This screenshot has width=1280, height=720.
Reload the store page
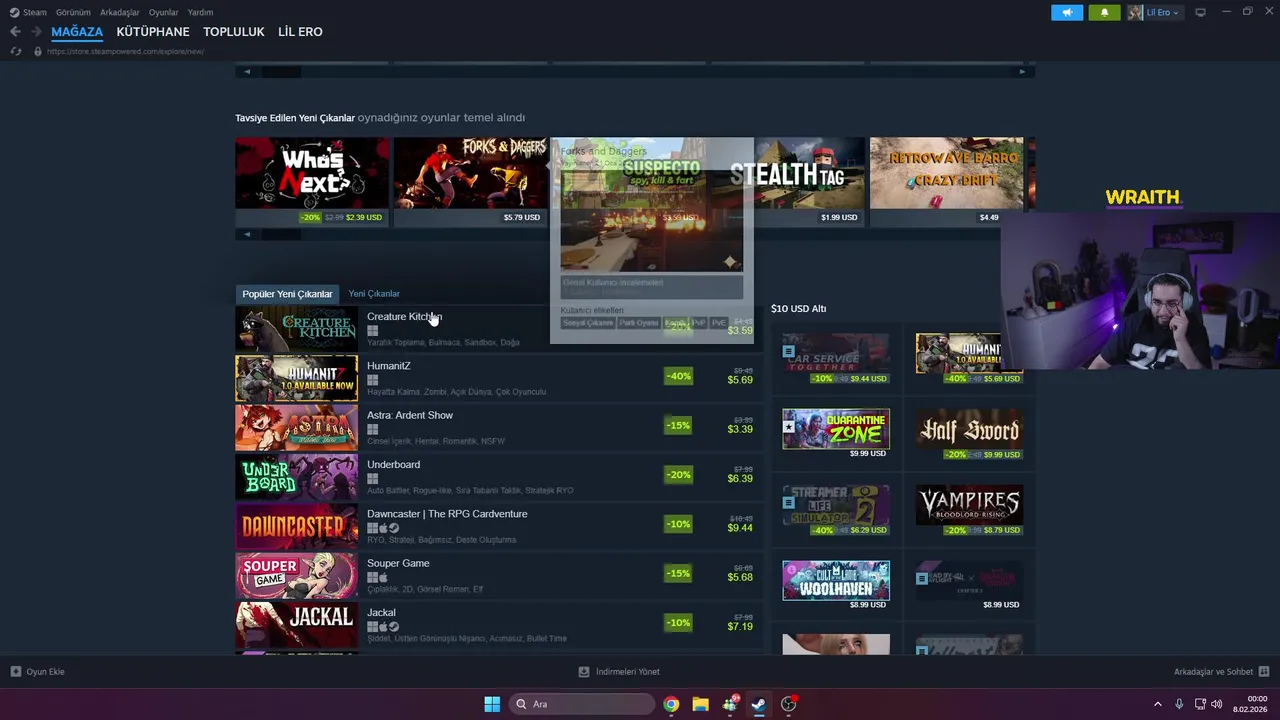tap(15, 51)
